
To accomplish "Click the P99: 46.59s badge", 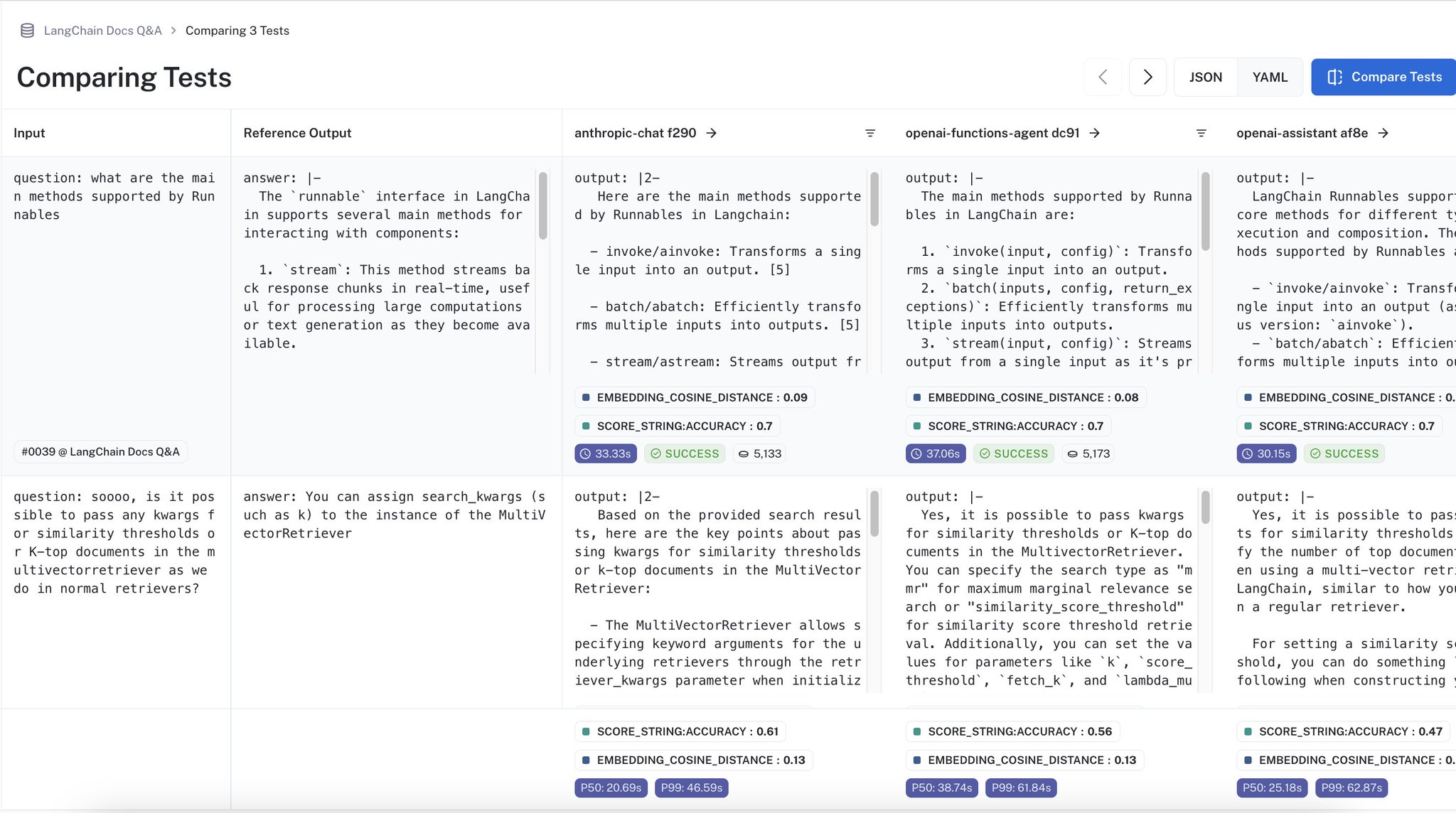I will (691, 787).
